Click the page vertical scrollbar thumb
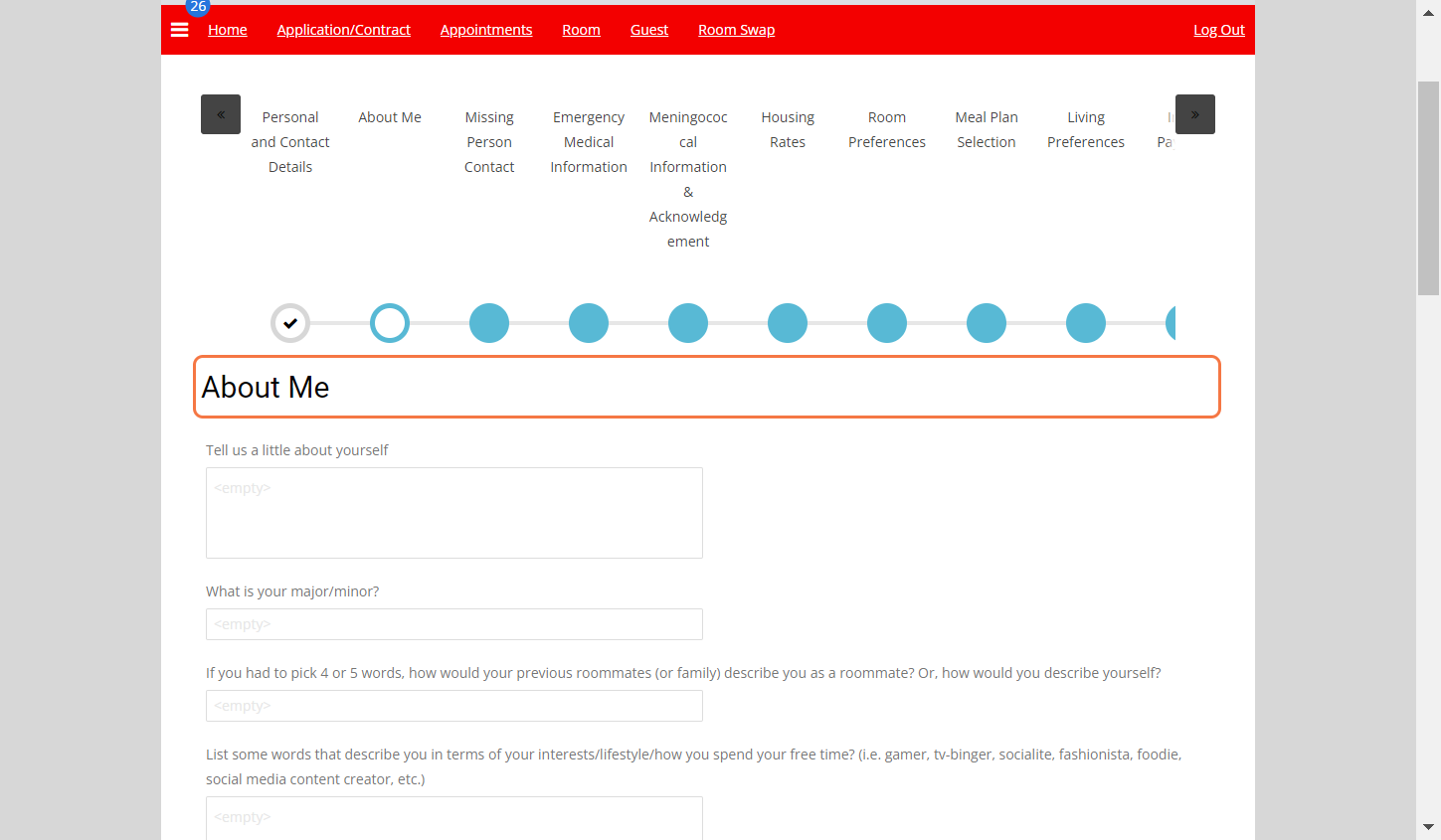The image size is (1441, 840). tap(1428, 189)
